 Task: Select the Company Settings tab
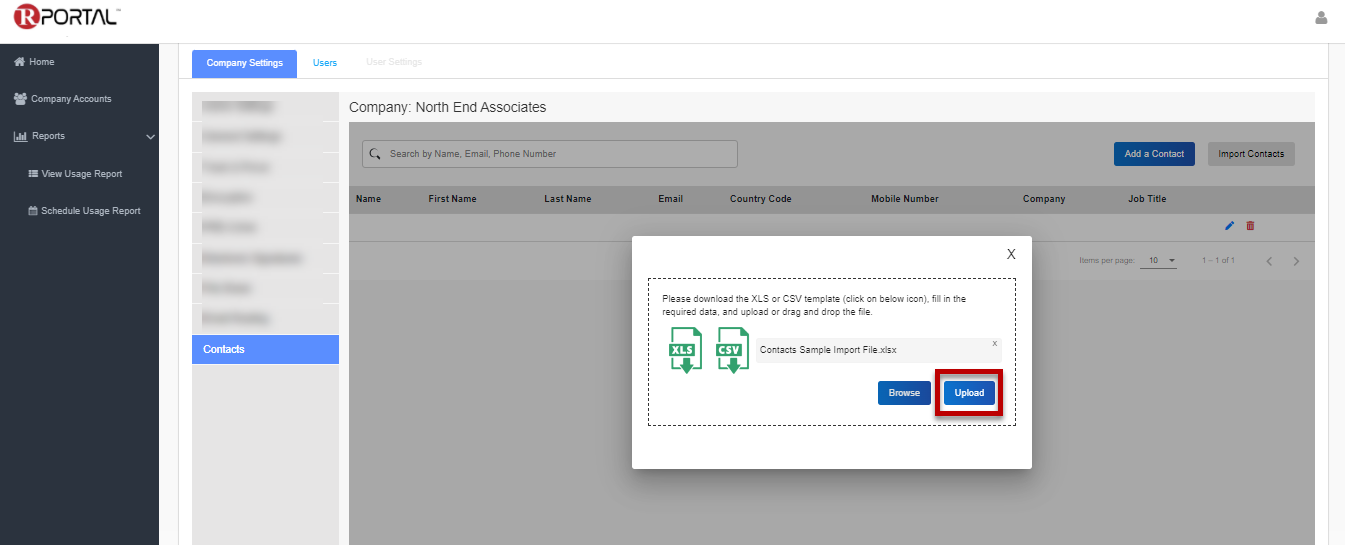point(244,63)
